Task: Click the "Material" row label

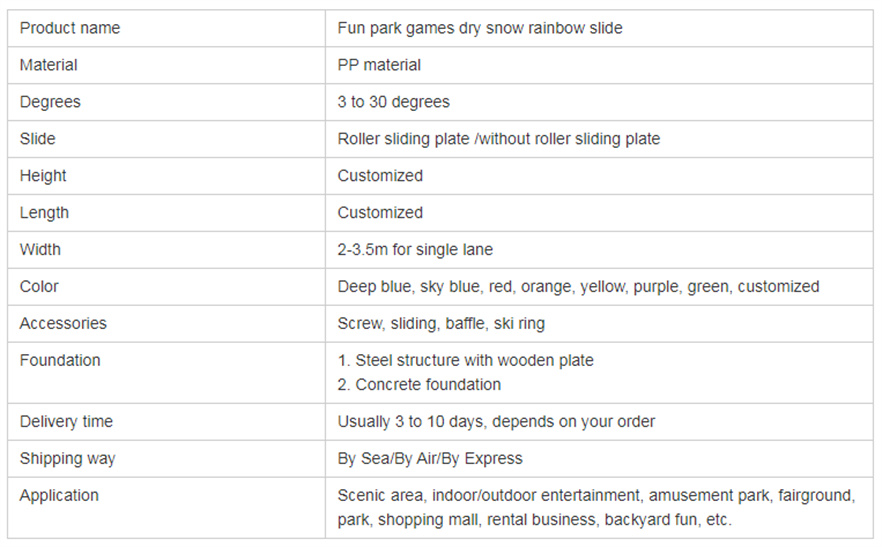Action: [49, 65]
